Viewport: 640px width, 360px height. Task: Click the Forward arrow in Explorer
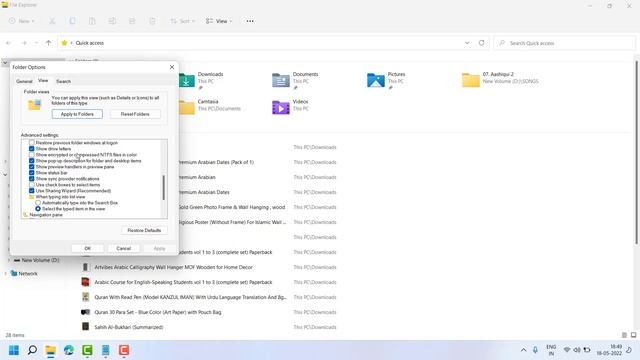(24, 43)
